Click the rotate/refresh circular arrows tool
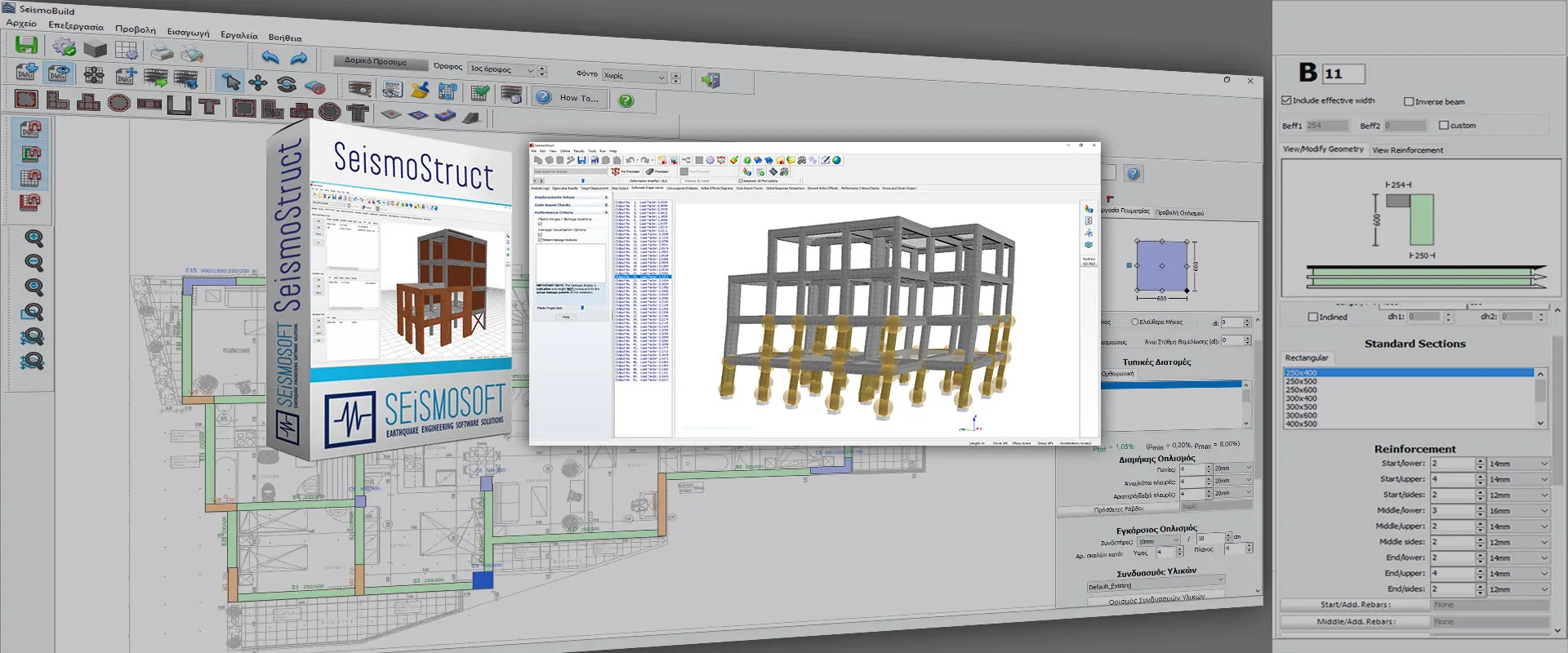Image resolution: width=1568 pixels, height=653 pixels. pyautogui.click(x=287, y=83)
